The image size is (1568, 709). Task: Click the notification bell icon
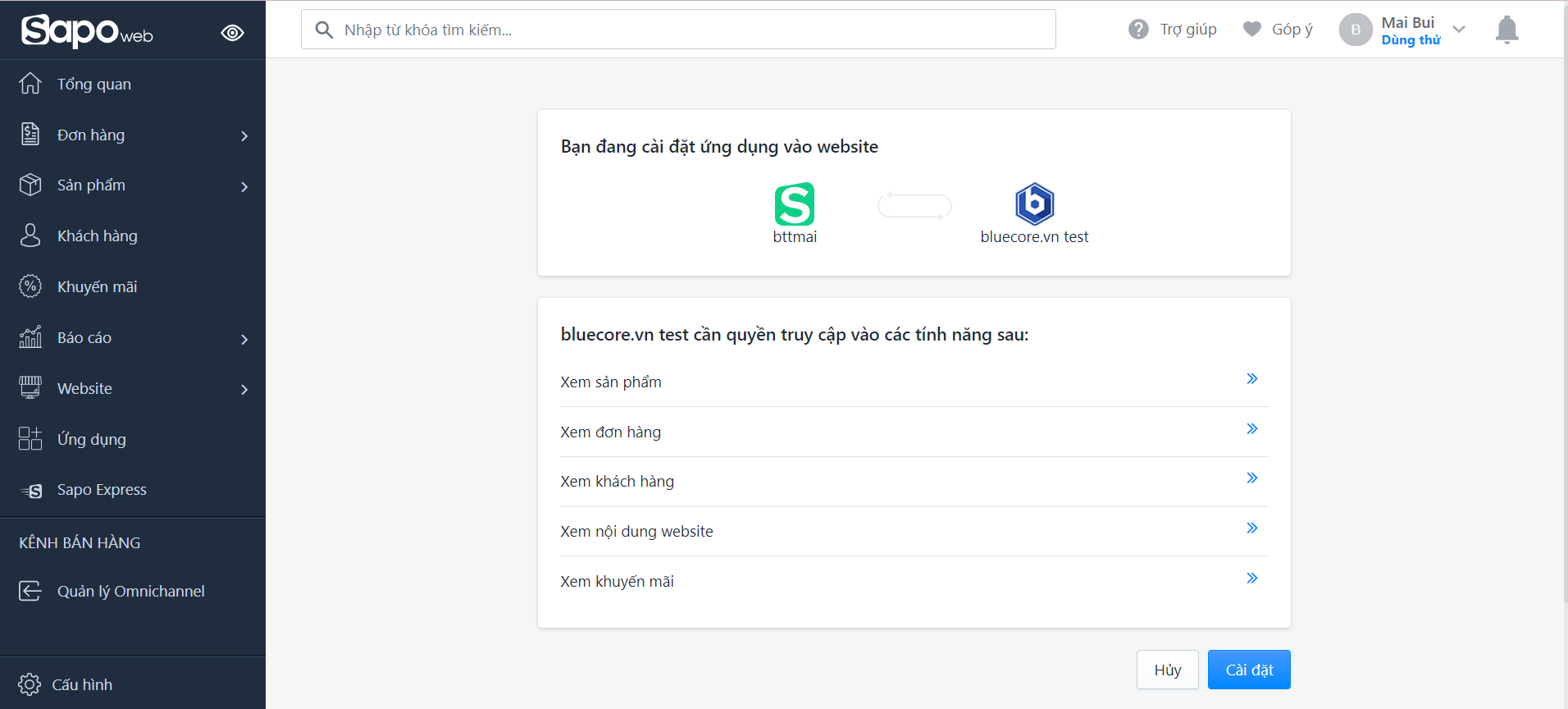[x=1506, y=30]
